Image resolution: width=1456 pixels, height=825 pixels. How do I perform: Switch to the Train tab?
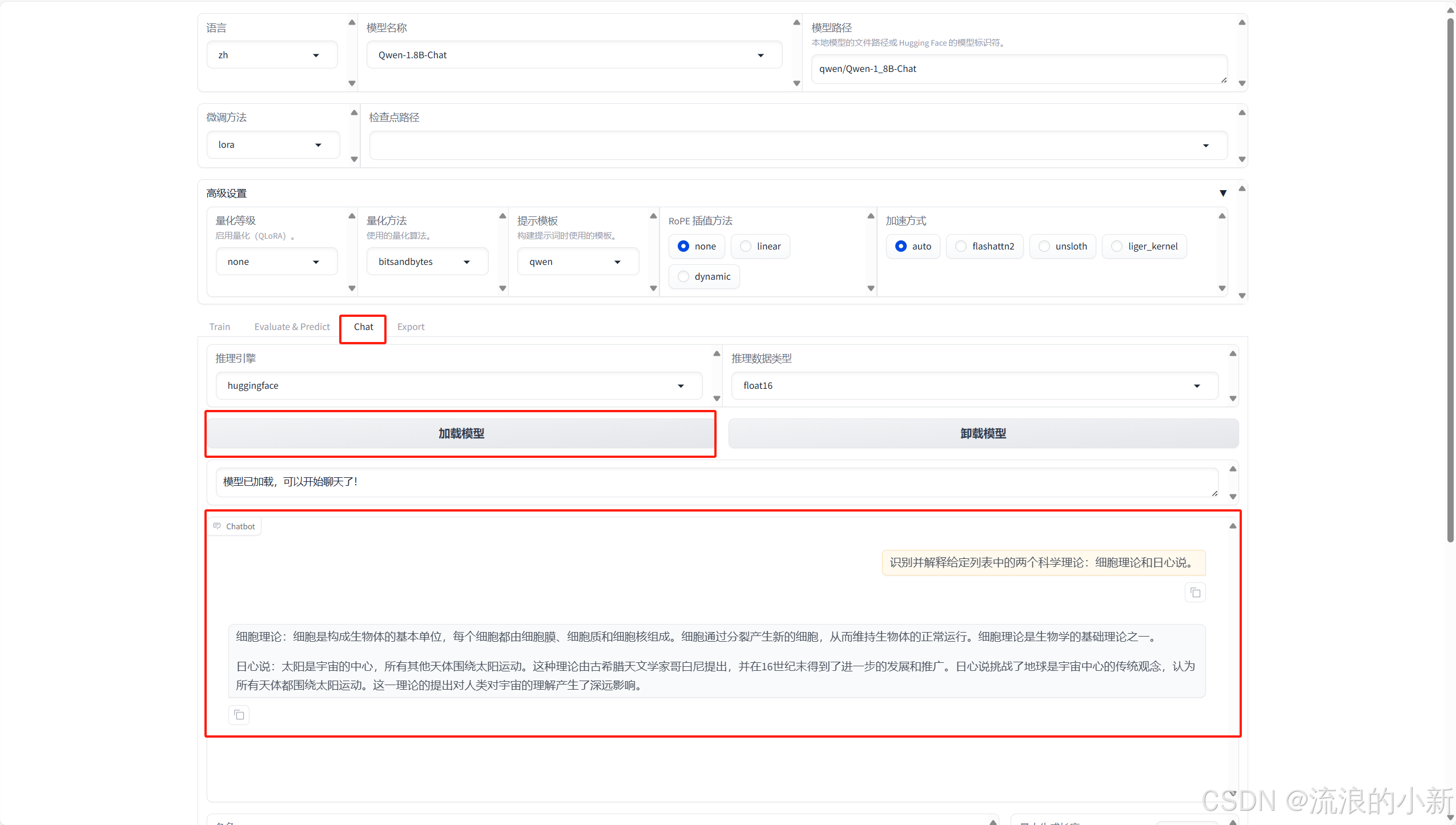pos(220,327)
